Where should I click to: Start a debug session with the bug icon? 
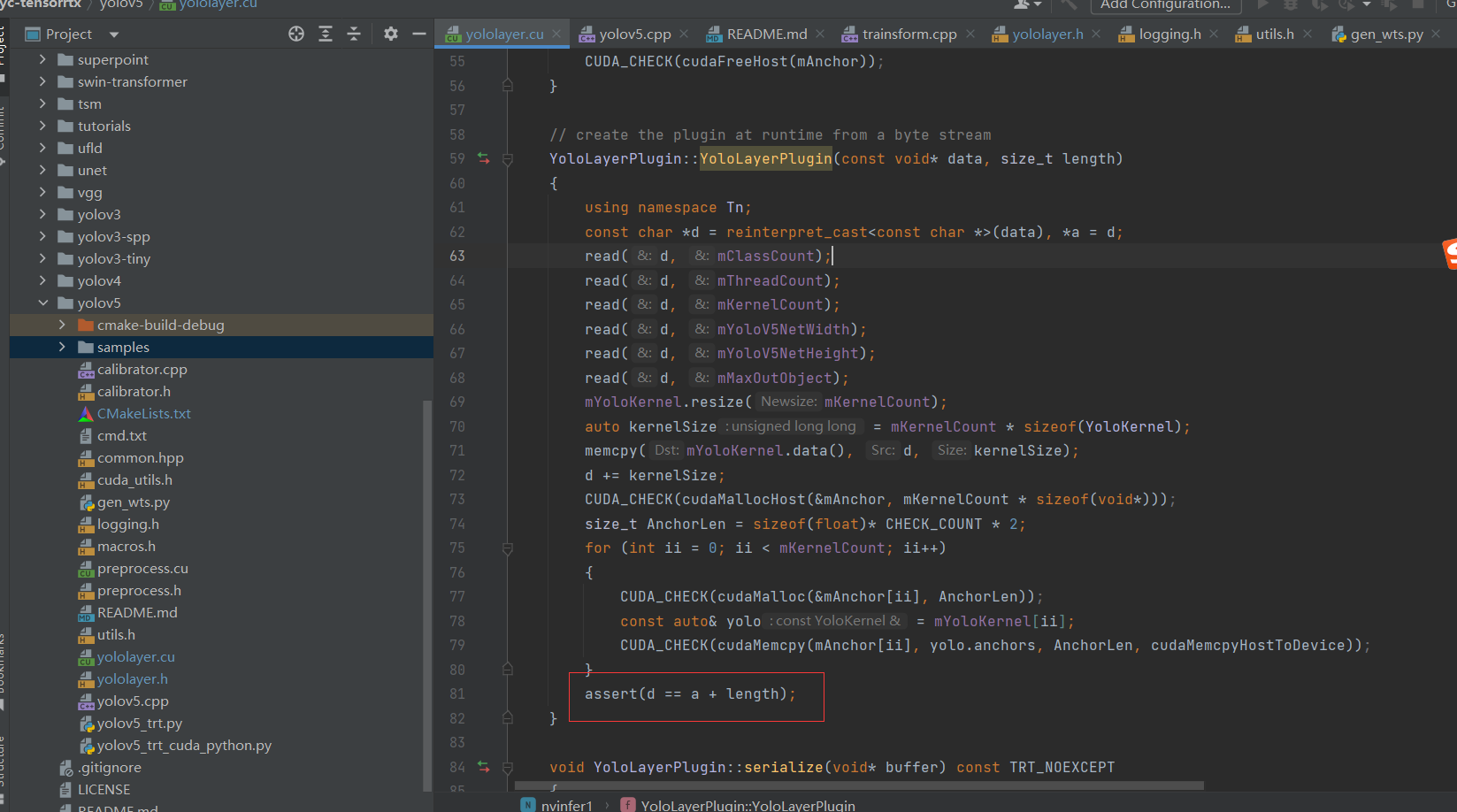1291,5
